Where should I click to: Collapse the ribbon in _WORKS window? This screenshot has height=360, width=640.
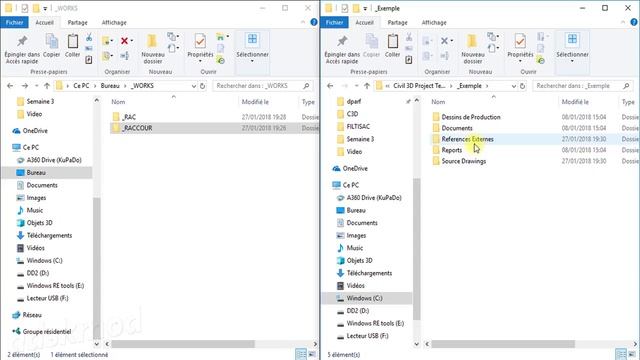pyautogui.click(x=303, y=22)
